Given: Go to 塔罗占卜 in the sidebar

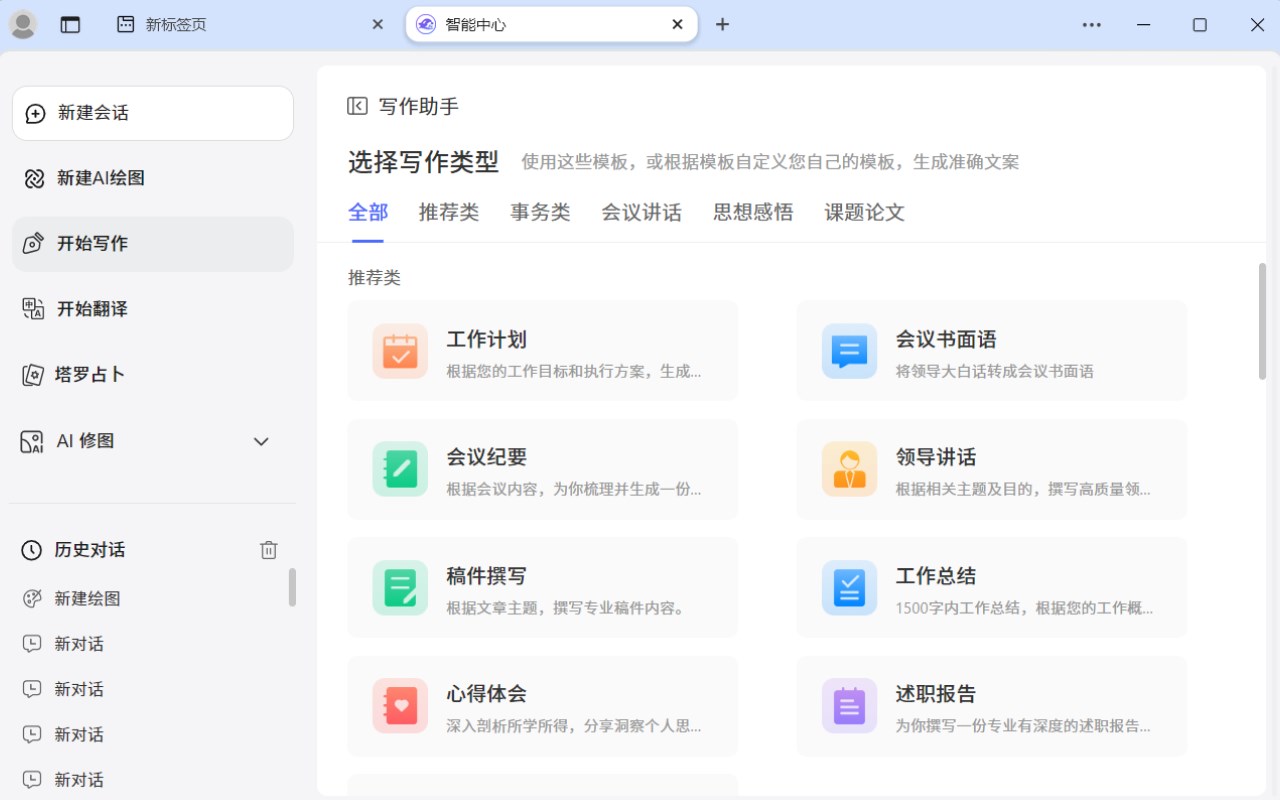Looking at the screenshot, I should pos(153,375).
